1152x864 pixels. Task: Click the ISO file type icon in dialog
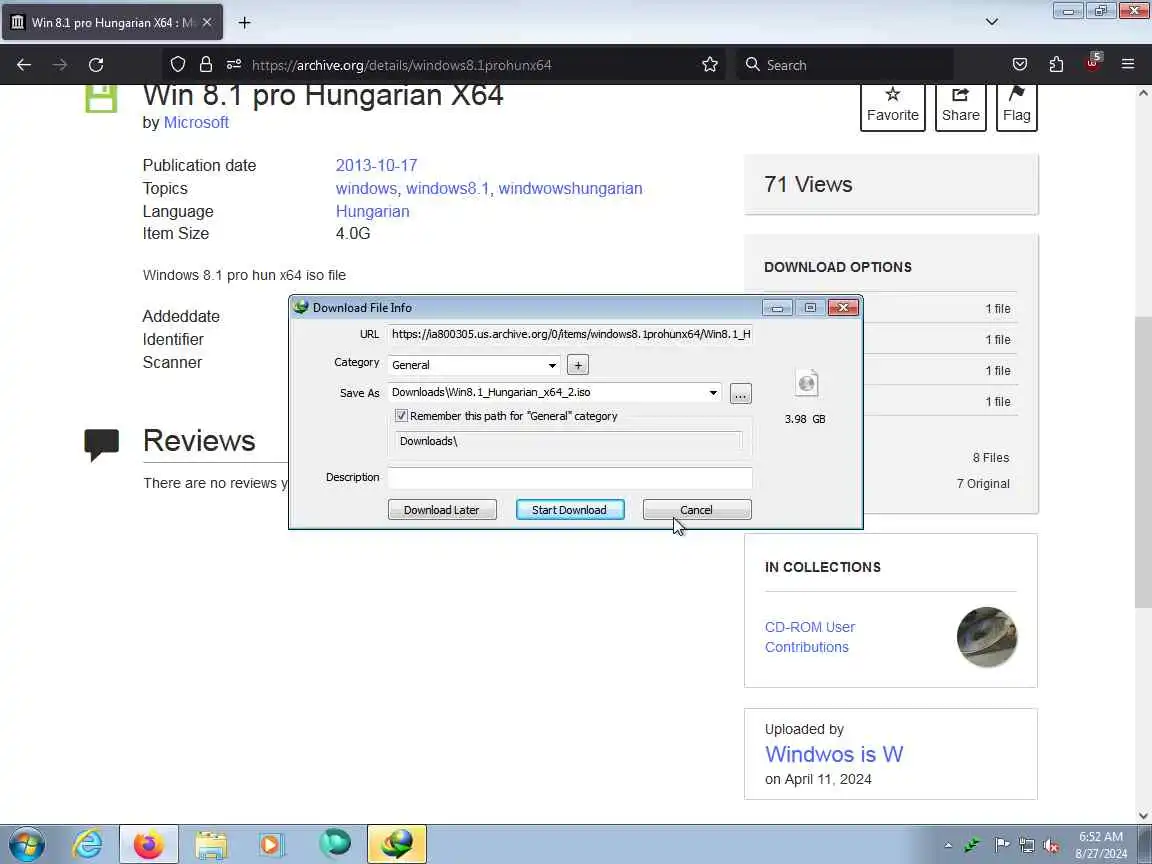click(807, 383)
